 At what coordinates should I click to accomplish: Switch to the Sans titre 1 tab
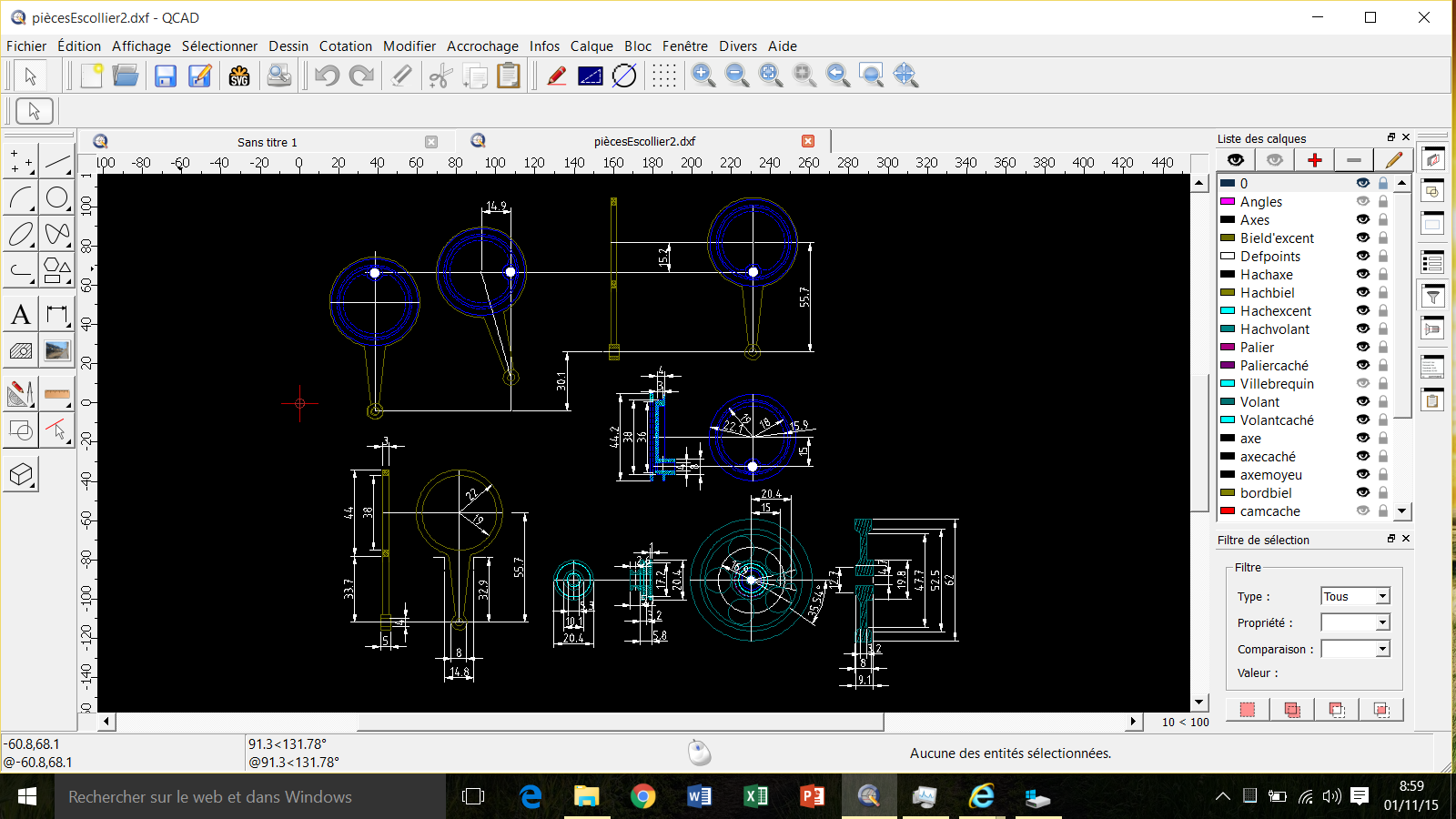point(267,142)
